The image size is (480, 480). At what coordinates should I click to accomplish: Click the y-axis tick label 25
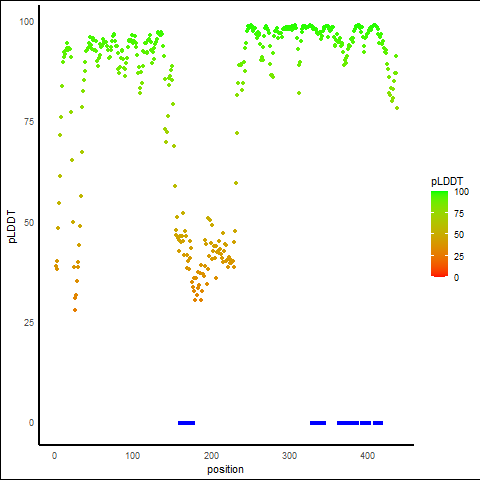pos(29,322)
